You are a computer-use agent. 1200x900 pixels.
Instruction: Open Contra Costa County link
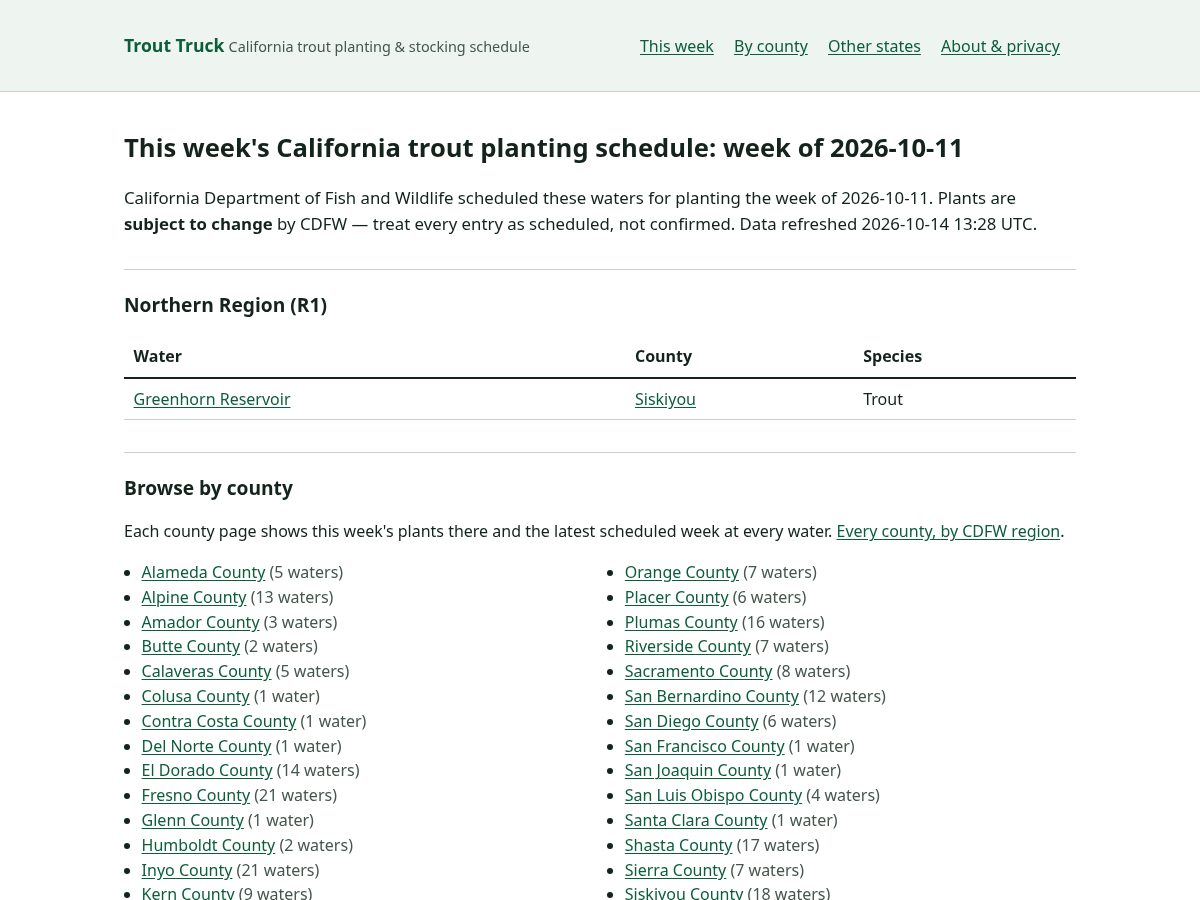click(219, 721)
